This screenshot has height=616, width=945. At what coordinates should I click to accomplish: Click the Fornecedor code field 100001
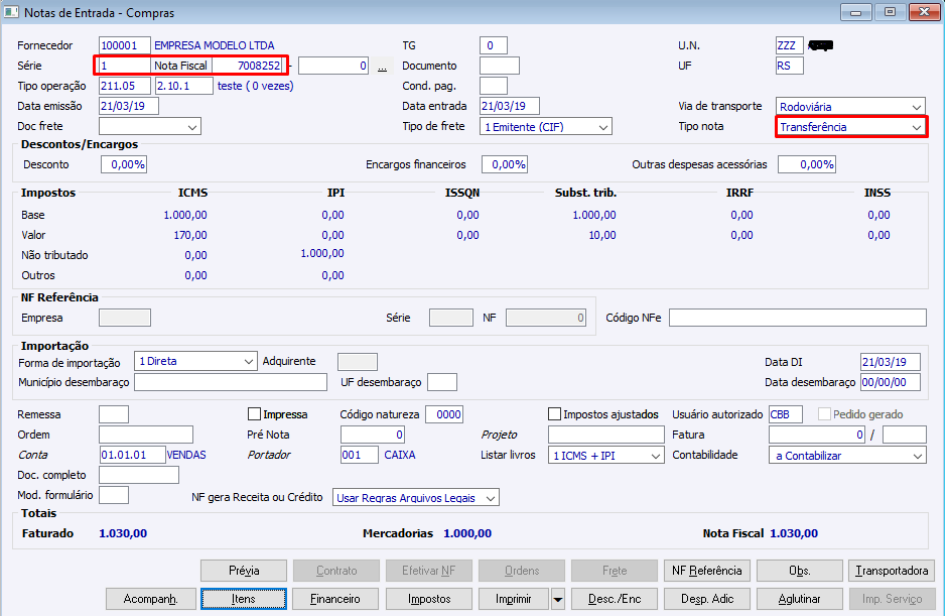(x=125, y=45)
